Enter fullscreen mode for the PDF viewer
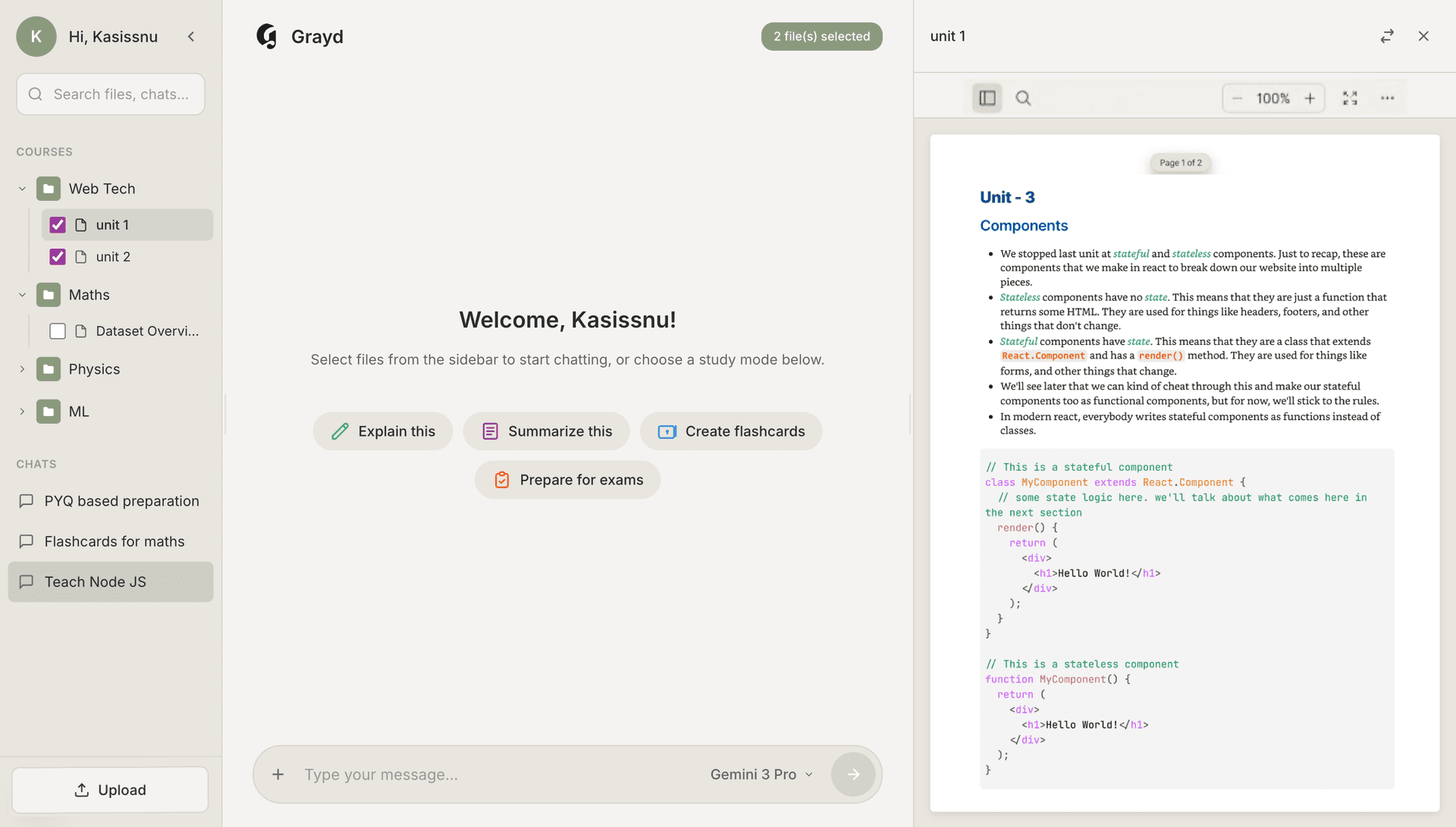 click(1350, 98)
